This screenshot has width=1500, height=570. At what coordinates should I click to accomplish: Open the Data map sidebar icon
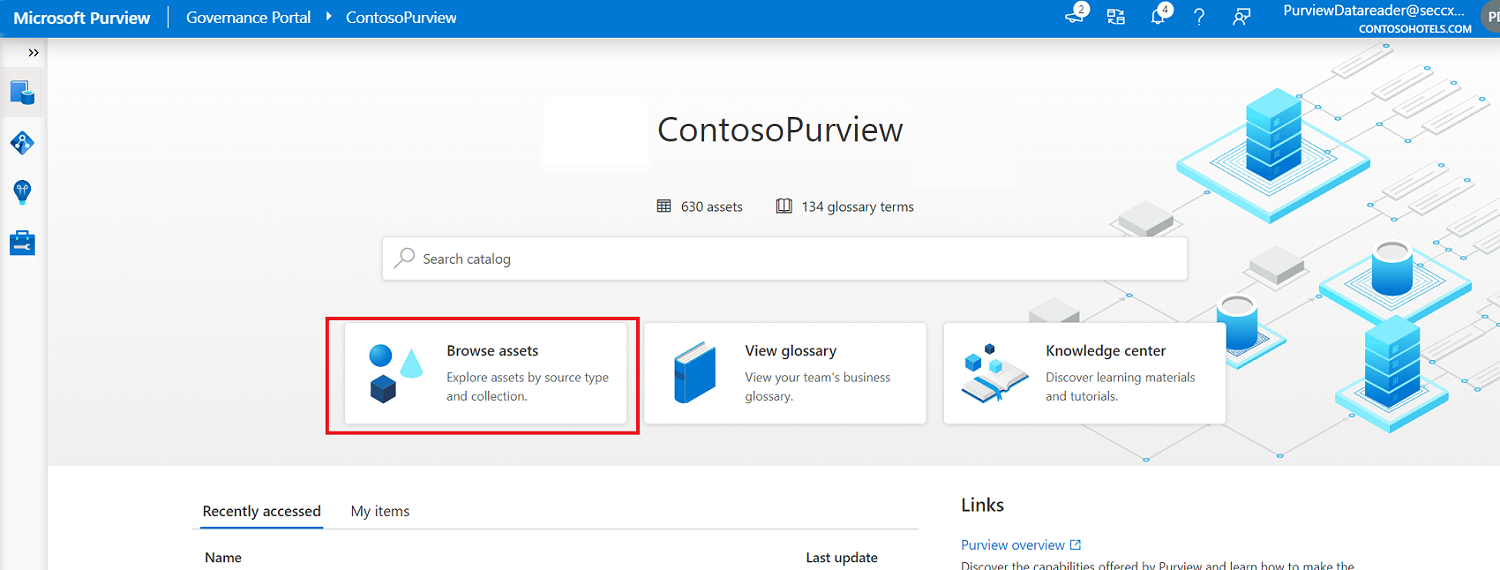click(22, 143)
